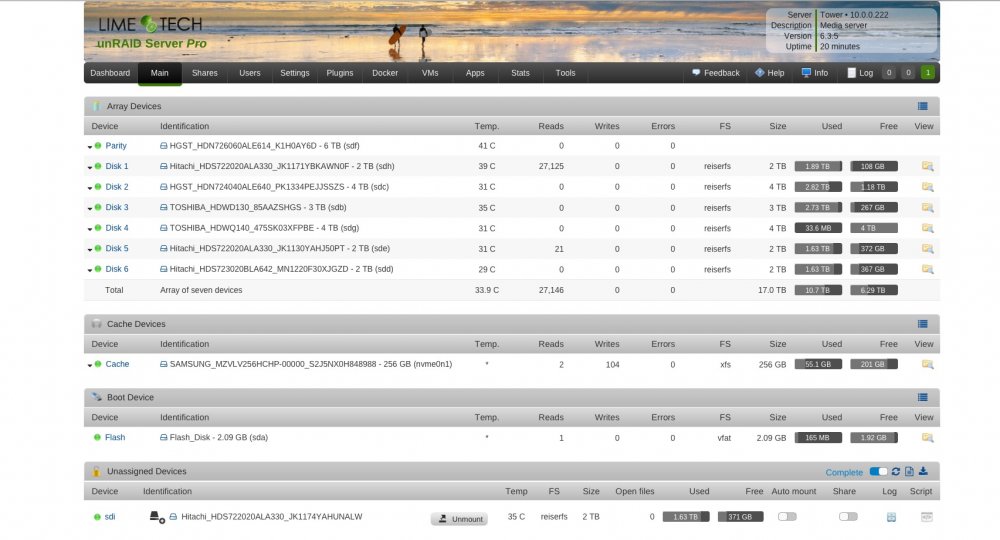Toggle the Complete switch in Unassigned Devices
This screenshot has width=1000, height=540.
[878, 472]
